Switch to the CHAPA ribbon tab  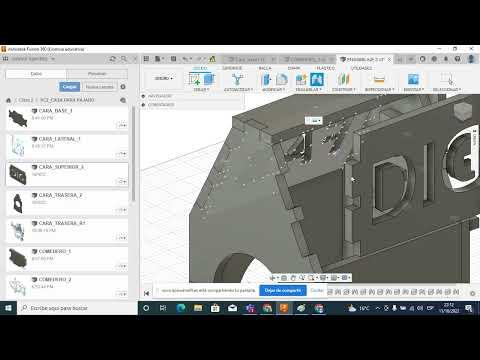click(294, 68)
